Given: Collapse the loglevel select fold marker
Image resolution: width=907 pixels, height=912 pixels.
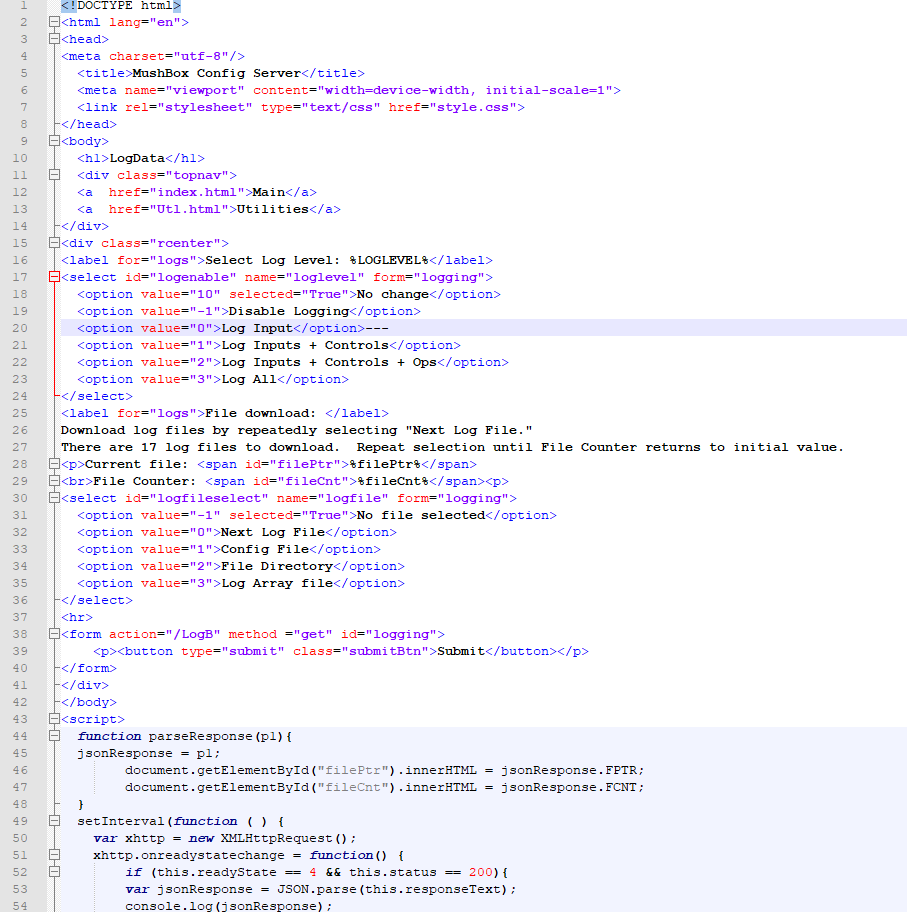Looking at the screenshot, I should pyautogui.click(x=53, y=277).
